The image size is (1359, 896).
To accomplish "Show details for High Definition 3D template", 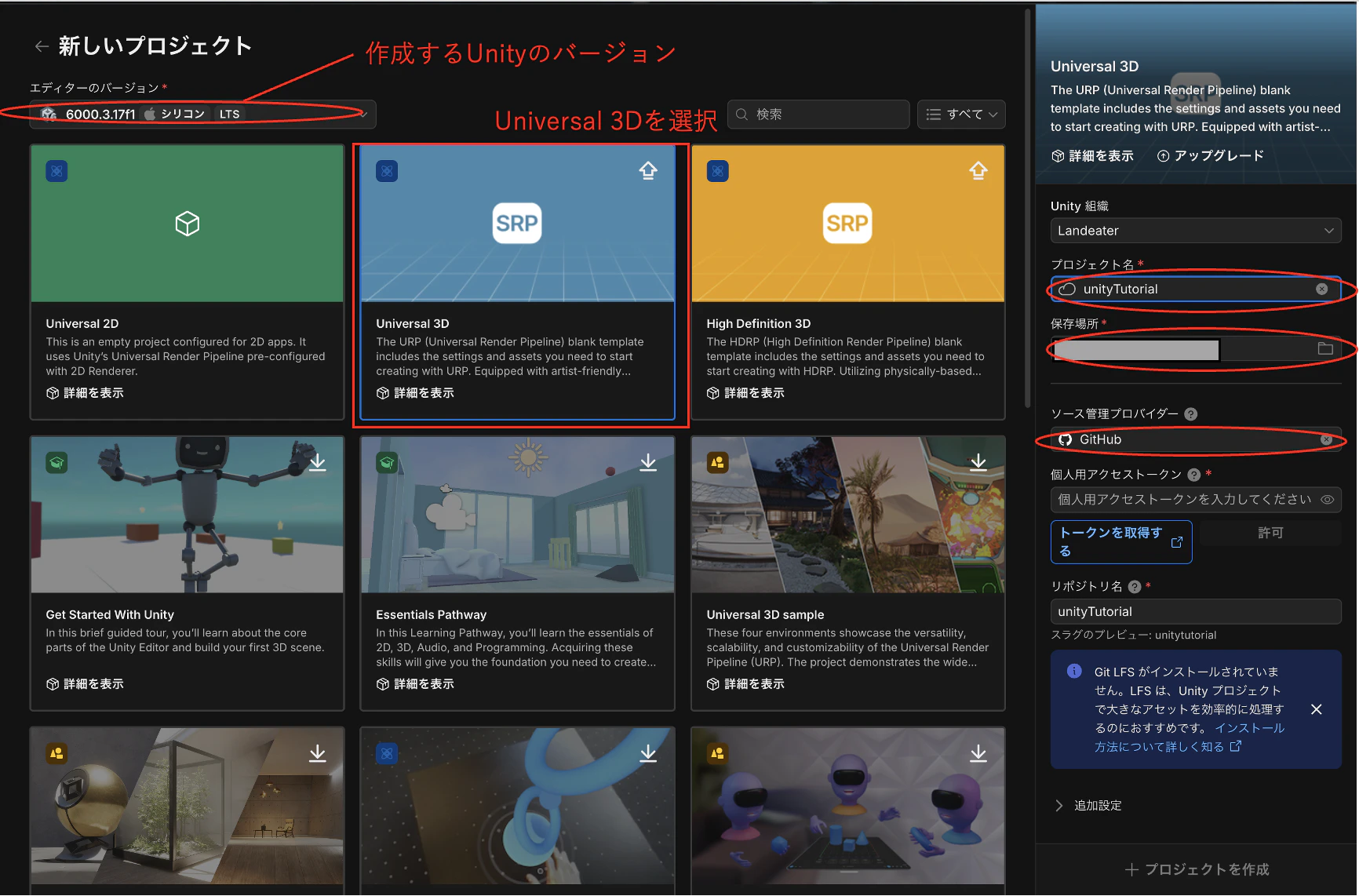I will click(745, 393).
